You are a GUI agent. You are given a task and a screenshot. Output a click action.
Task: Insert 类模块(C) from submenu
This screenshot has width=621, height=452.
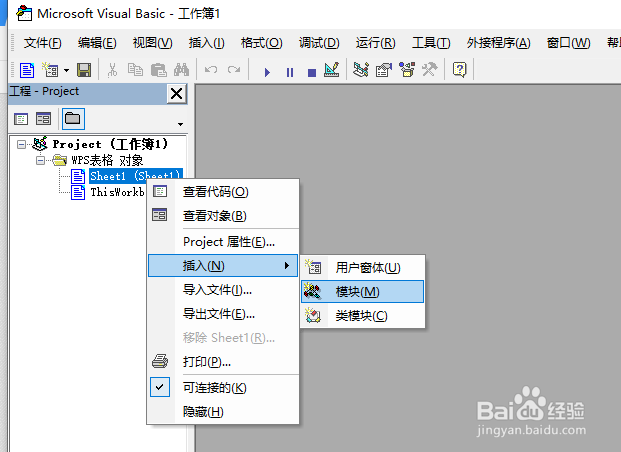point(362,316)
